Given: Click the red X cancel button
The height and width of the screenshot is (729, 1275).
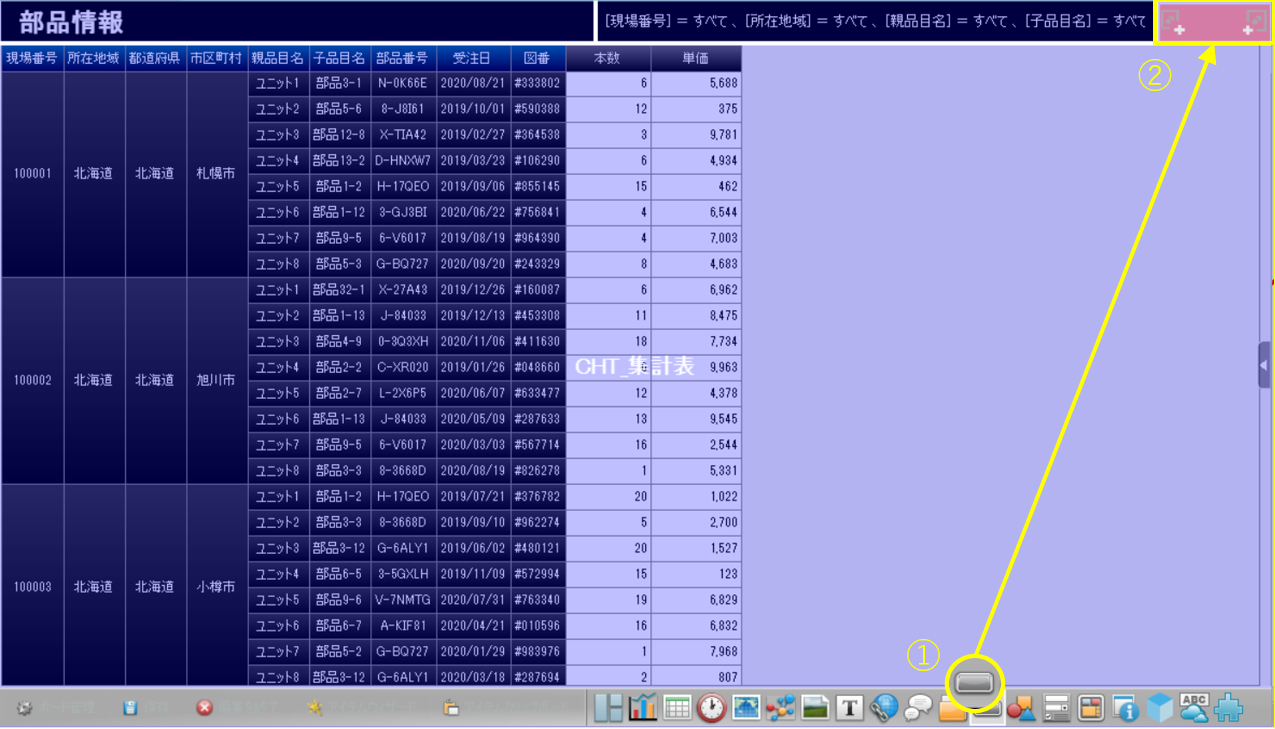Looking at the screenshot, I should click(204, 708).
